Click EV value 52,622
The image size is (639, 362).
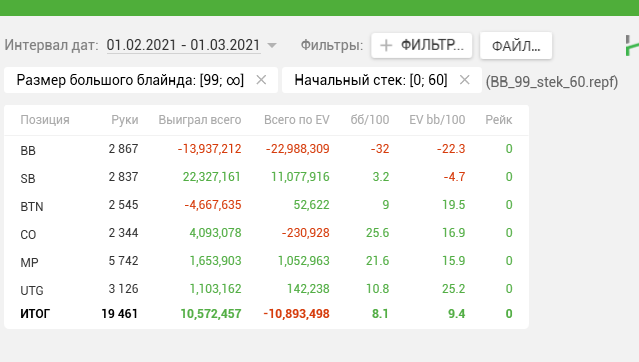click(x=312, y=205)
